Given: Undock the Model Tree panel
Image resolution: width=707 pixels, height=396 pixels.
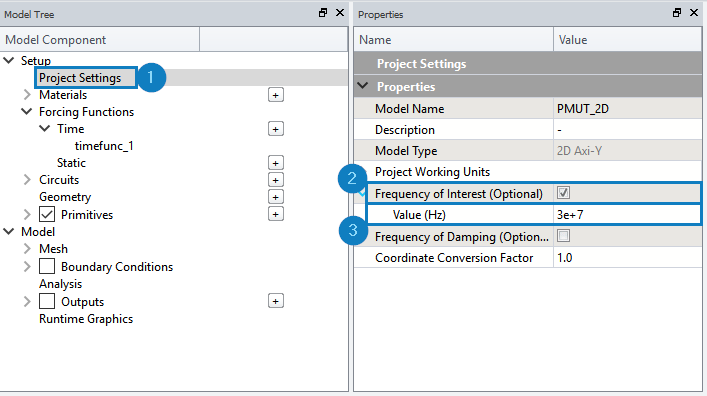Looking at the screenshot, I should click(323, 13).
